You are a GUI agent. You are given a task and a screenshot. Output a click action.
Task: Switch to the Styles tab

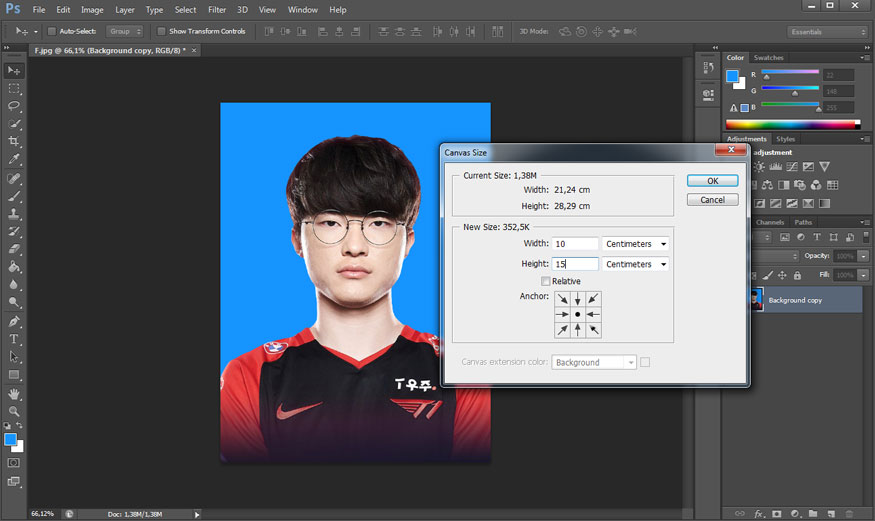coord(785,139)
